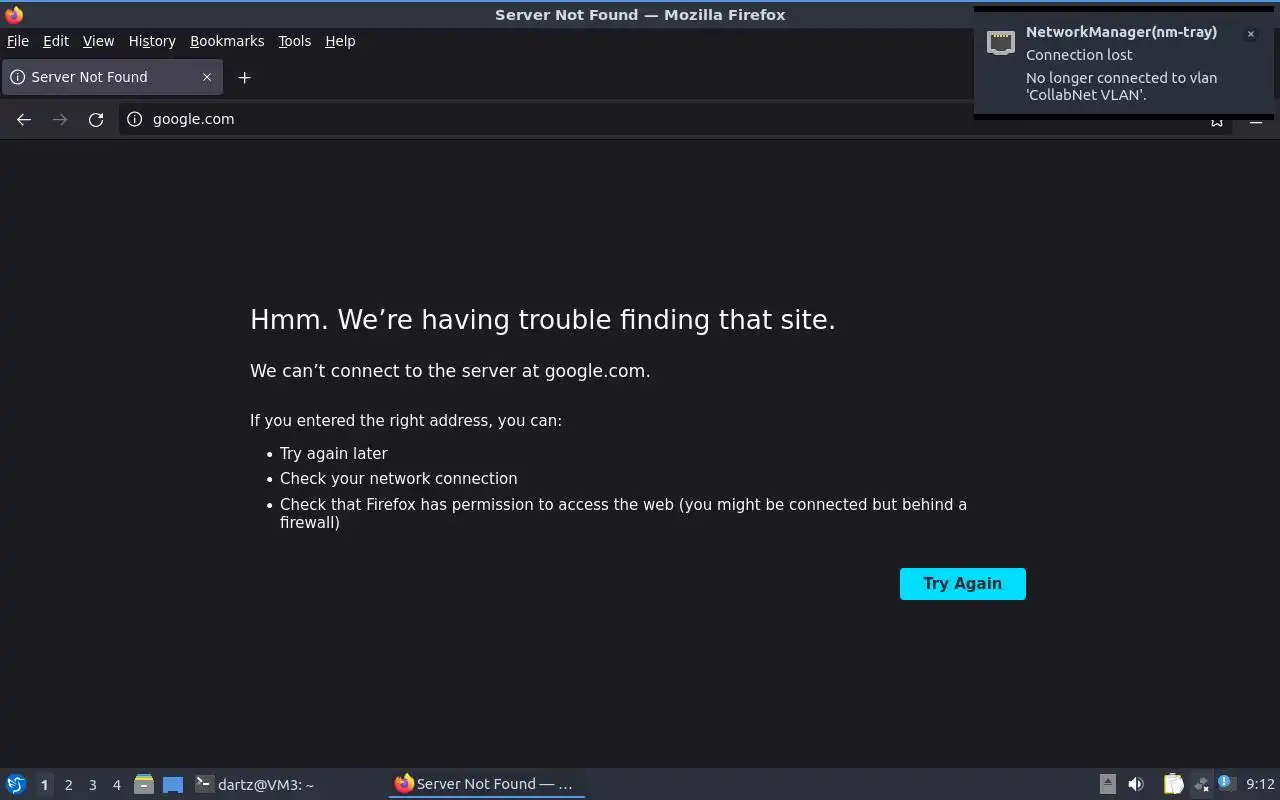Open the History menu
The height and width of the screenshot is (800, 1280).
[x=152, y=41]
